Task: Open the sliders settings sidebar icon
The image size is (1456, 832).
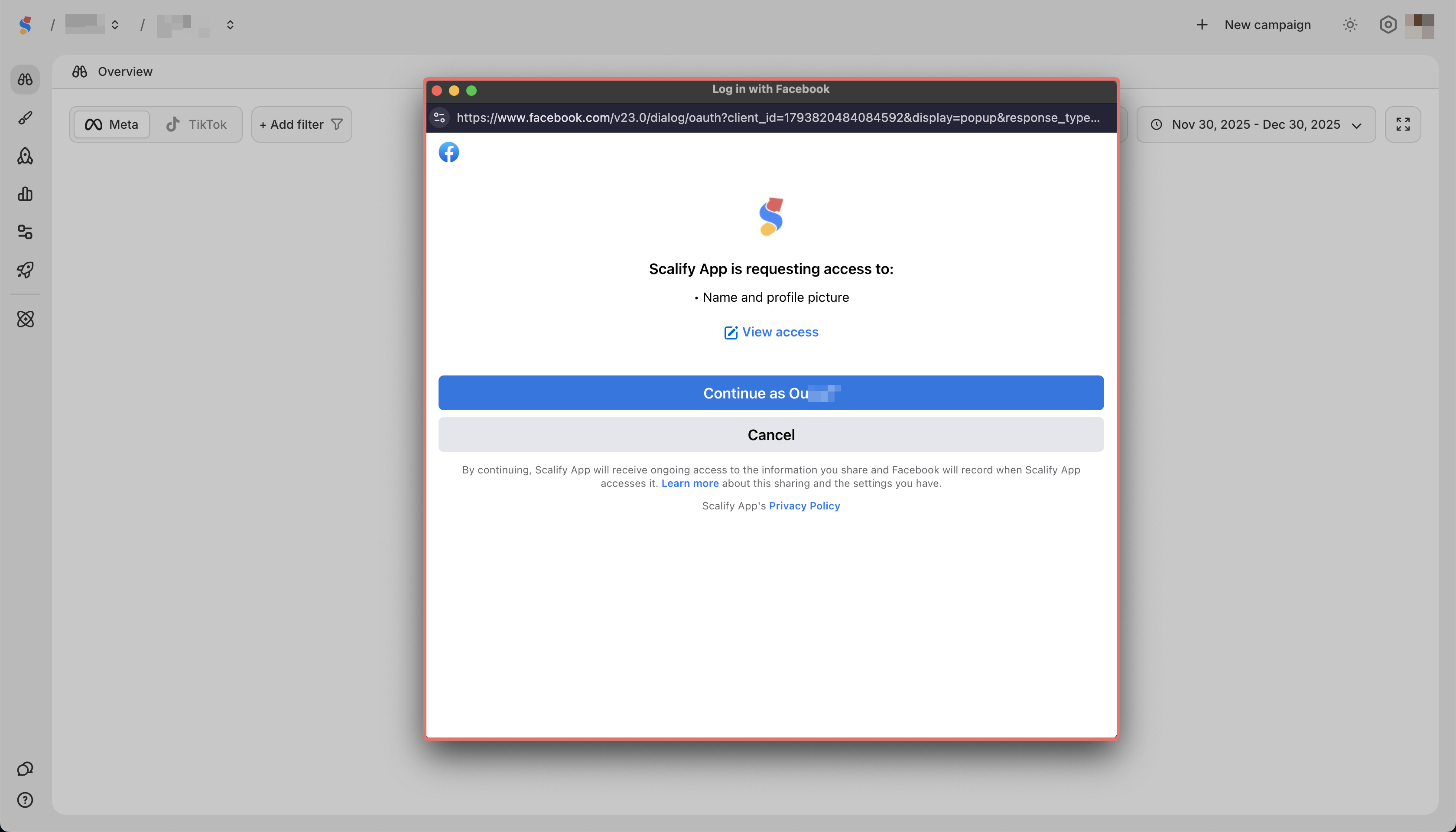Action: point(25,232)
